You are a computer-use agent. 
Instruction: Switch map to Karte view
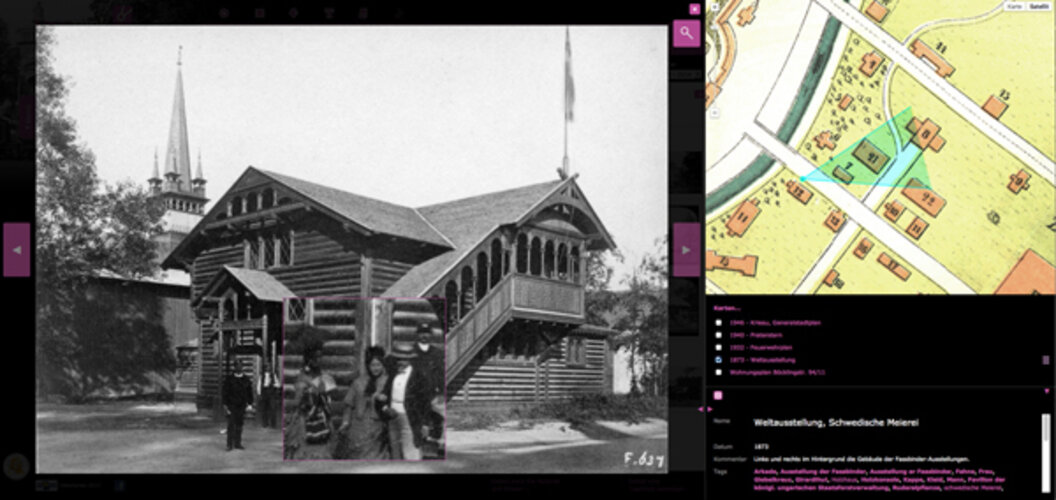1014,6
